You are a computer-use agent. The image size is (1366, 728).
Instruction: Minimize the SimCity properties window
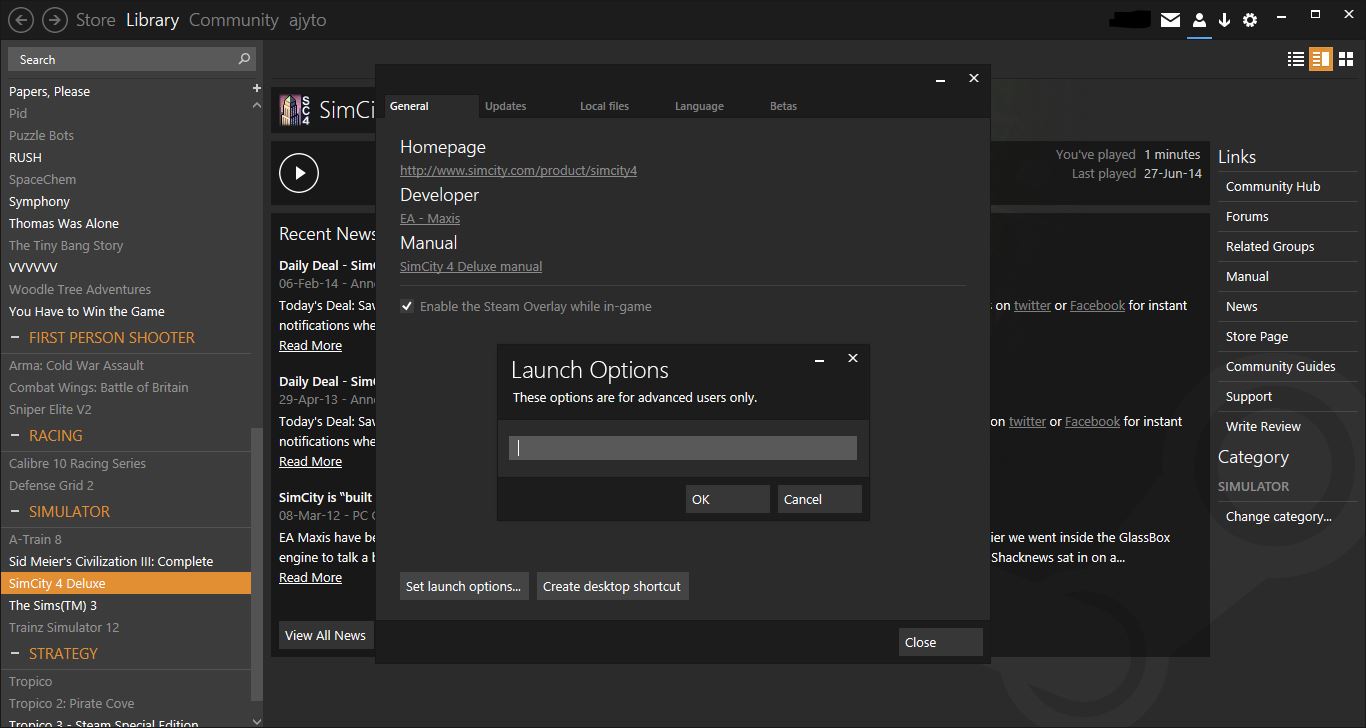[940, 79]
